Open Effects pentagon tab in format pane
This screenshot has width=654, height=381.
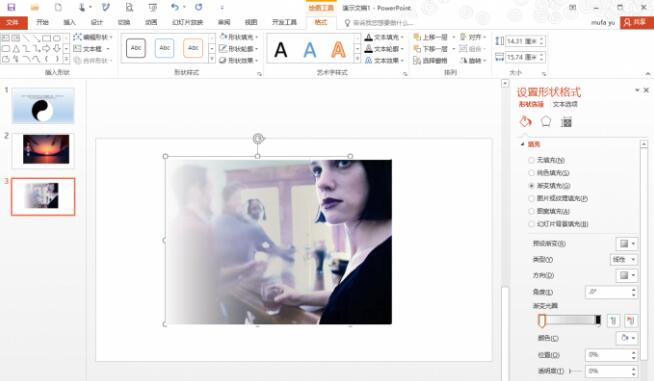546,122
